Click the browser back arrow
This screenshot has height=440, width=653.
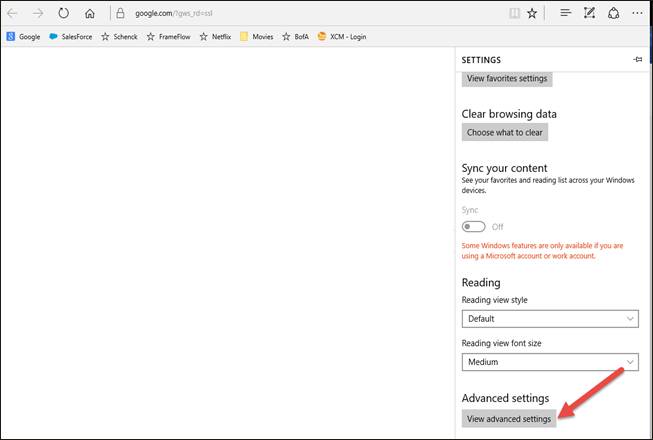[x=13, y=13]
